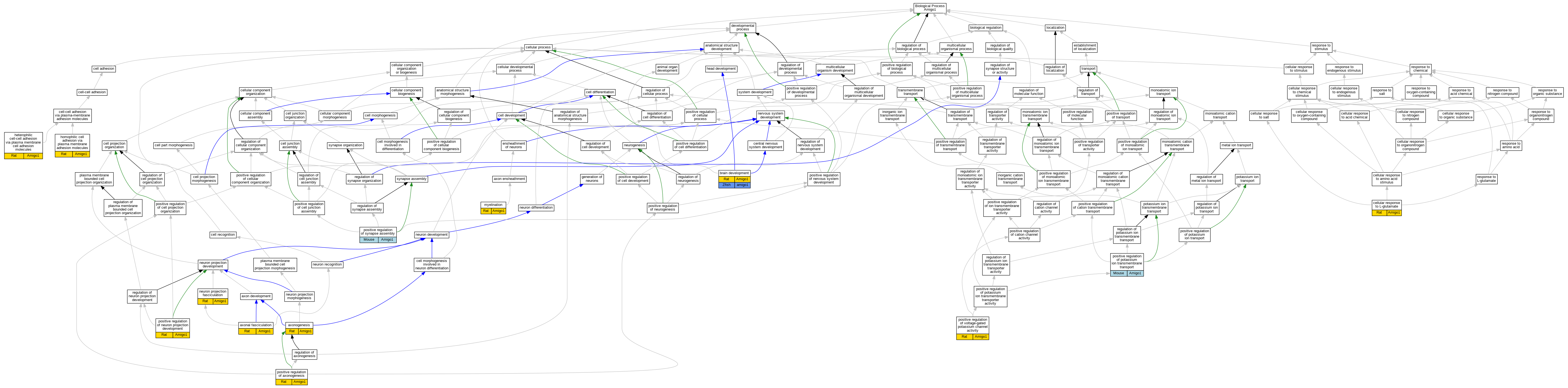Select the cell differentiation node
Screen dimensions: 1568x388
click(599, 92)
